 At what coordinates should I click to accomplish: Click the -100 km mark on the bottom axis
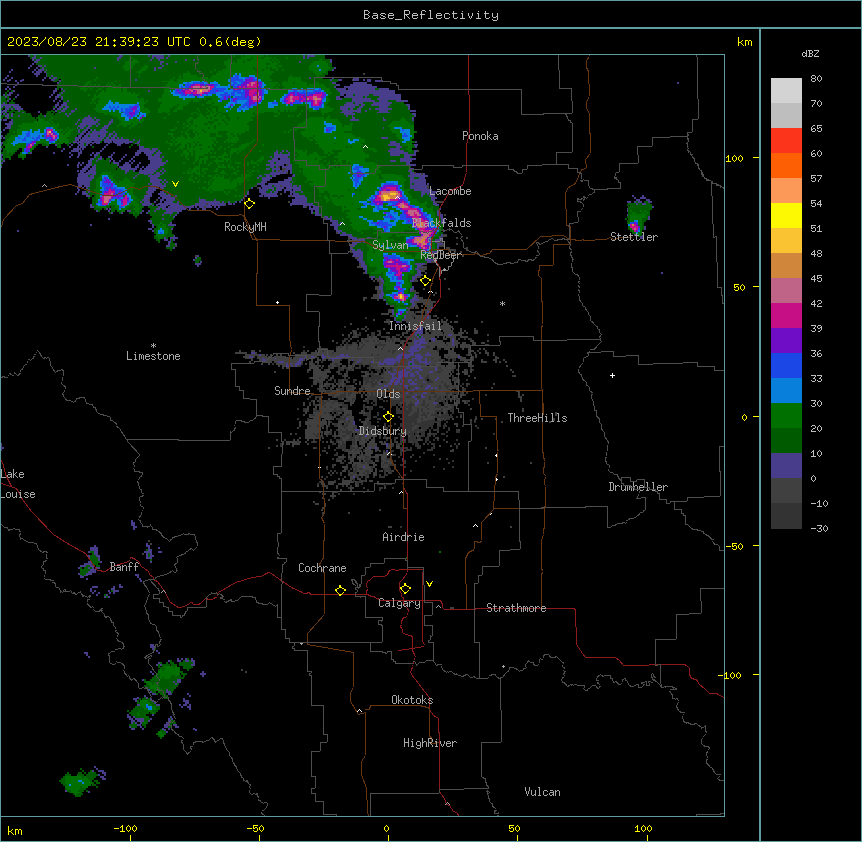[126, 829]
